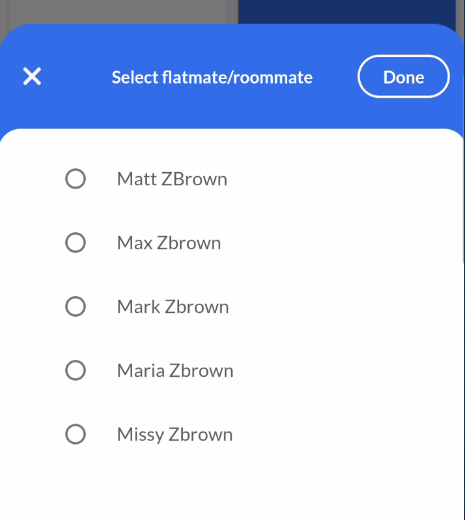Viewport: 465px width, 520px height.
Task: Tap the Maria Zbrown name label
Action: (175, 371)
